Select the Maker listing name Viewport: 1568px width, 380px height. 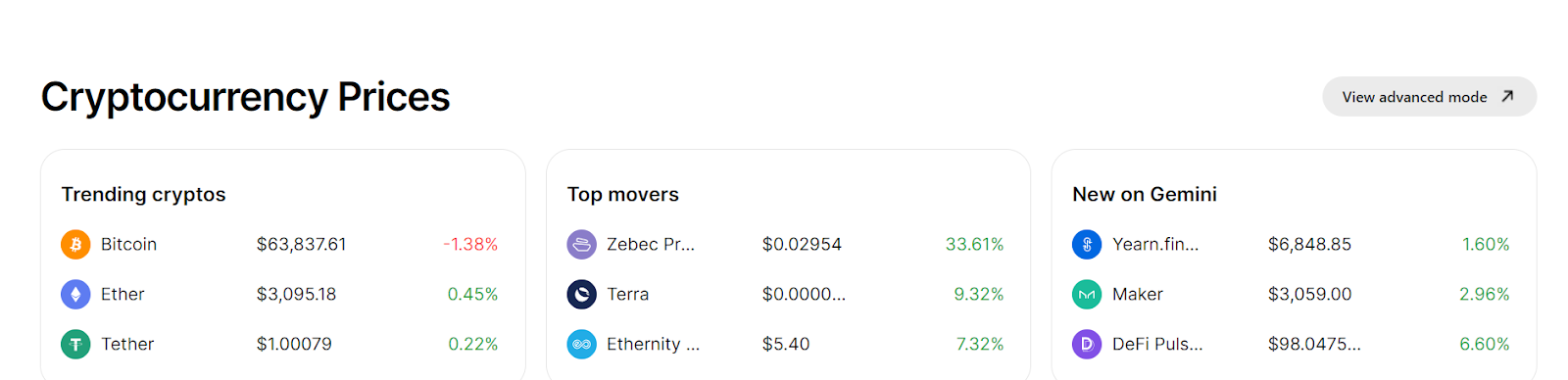1137,294
